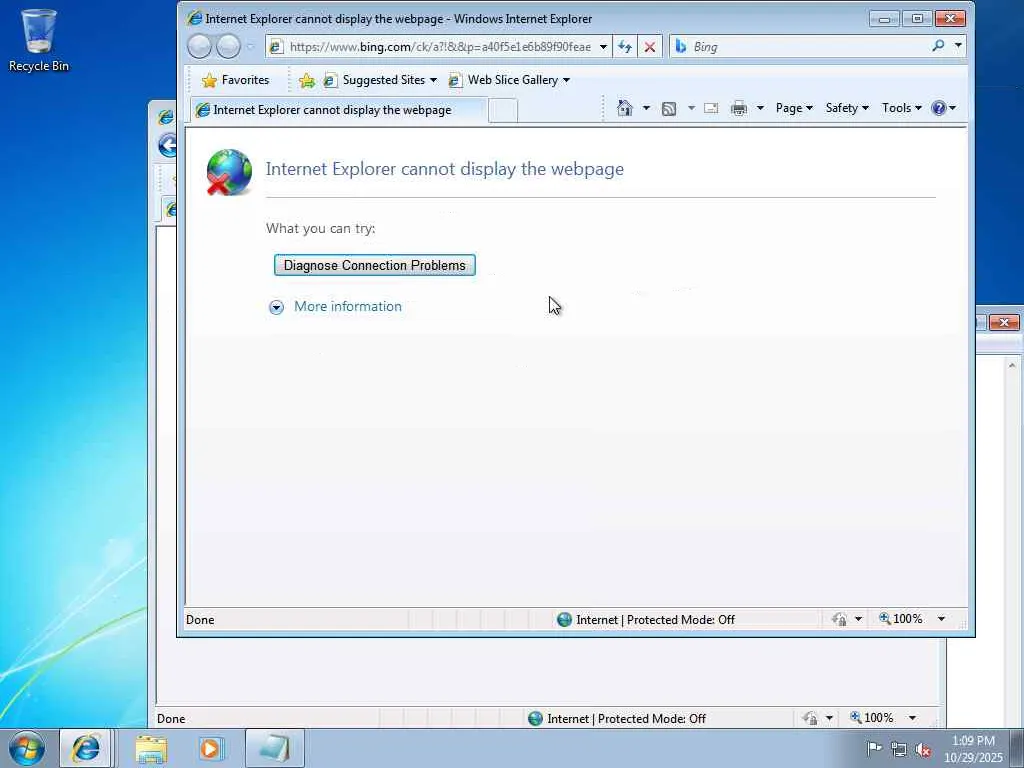Close the partially hidden window on the right

(x=1004, y=323)
